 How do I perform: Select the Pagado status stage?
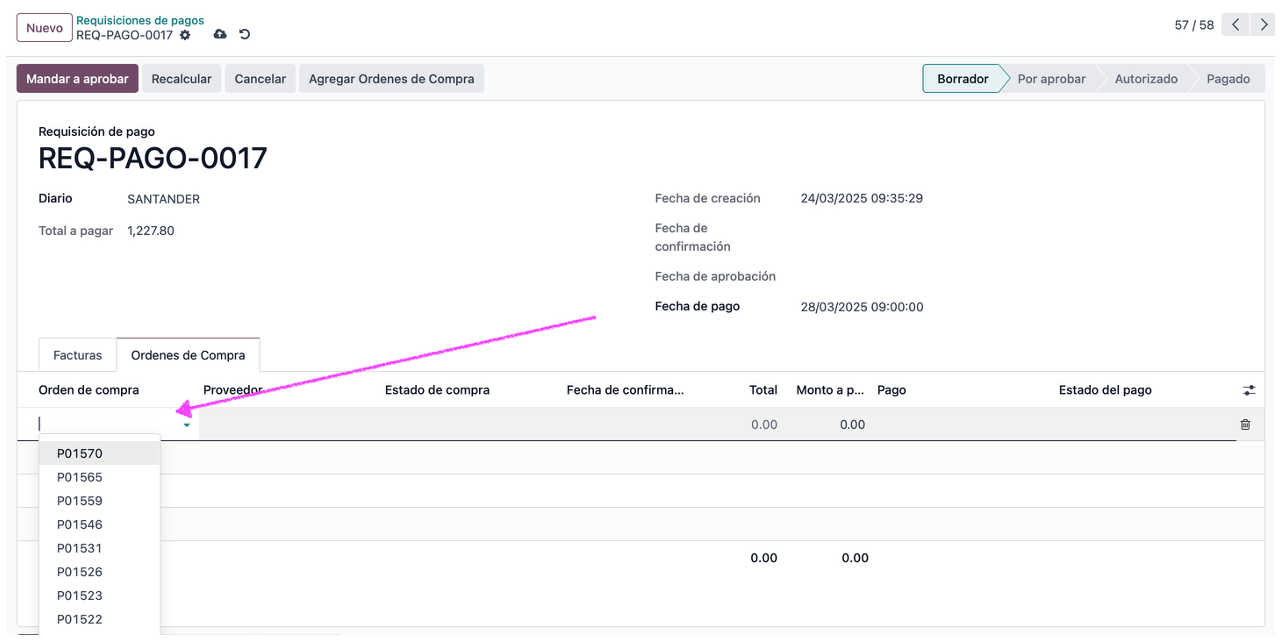1228,79
